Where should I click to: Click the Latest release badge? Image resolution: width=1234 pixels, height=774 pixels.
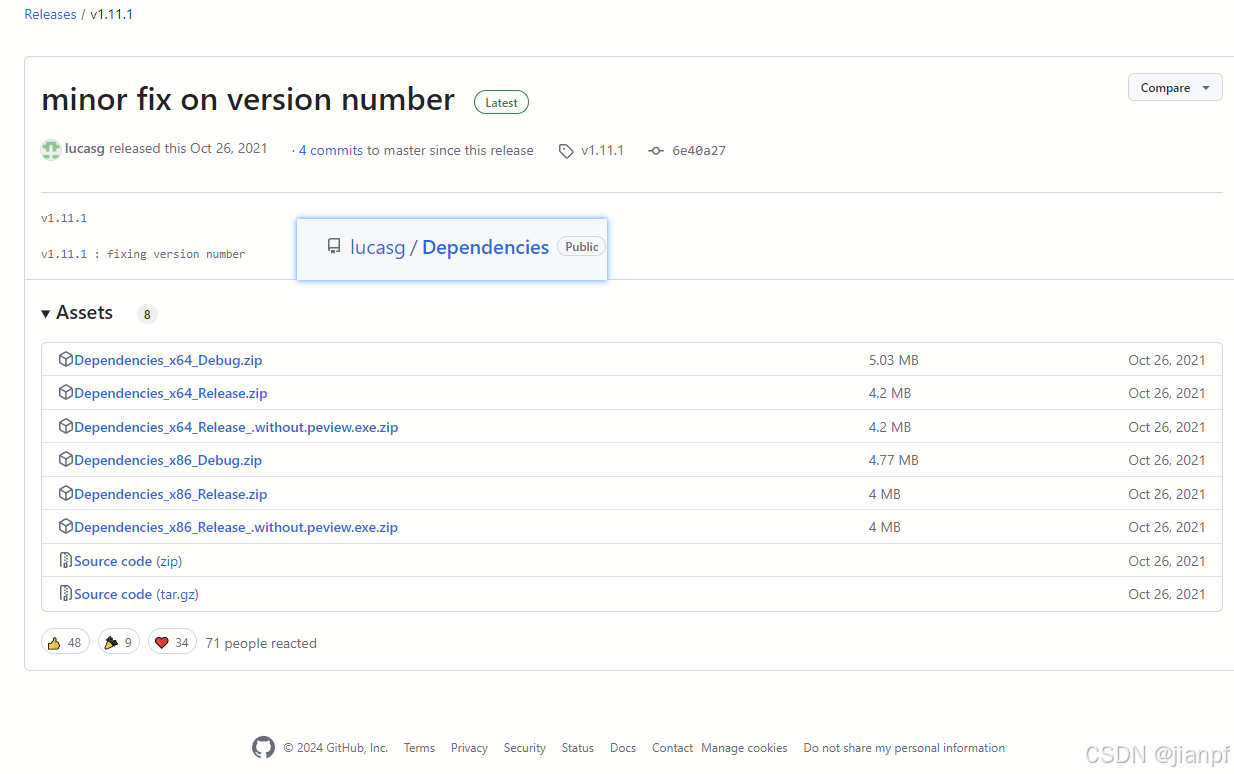tap(501, 102)
